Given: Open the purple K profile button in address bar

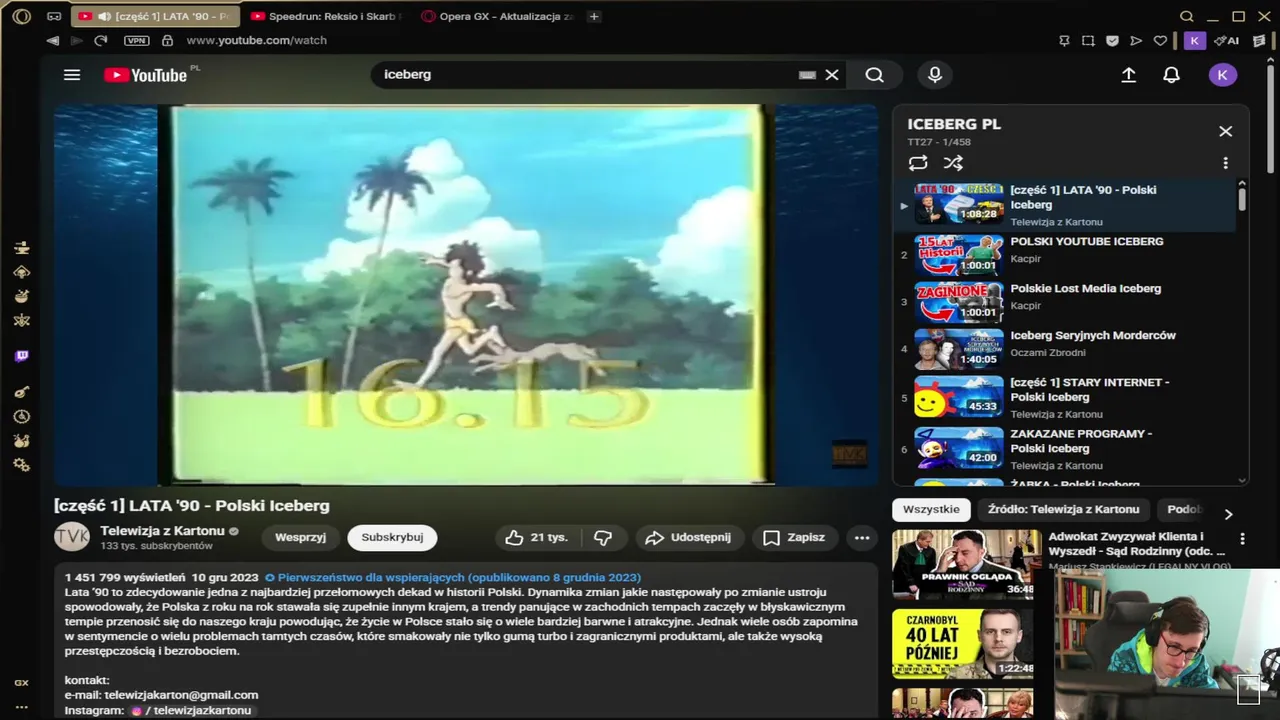Looking at the screenshot, I should (1194, 41).
